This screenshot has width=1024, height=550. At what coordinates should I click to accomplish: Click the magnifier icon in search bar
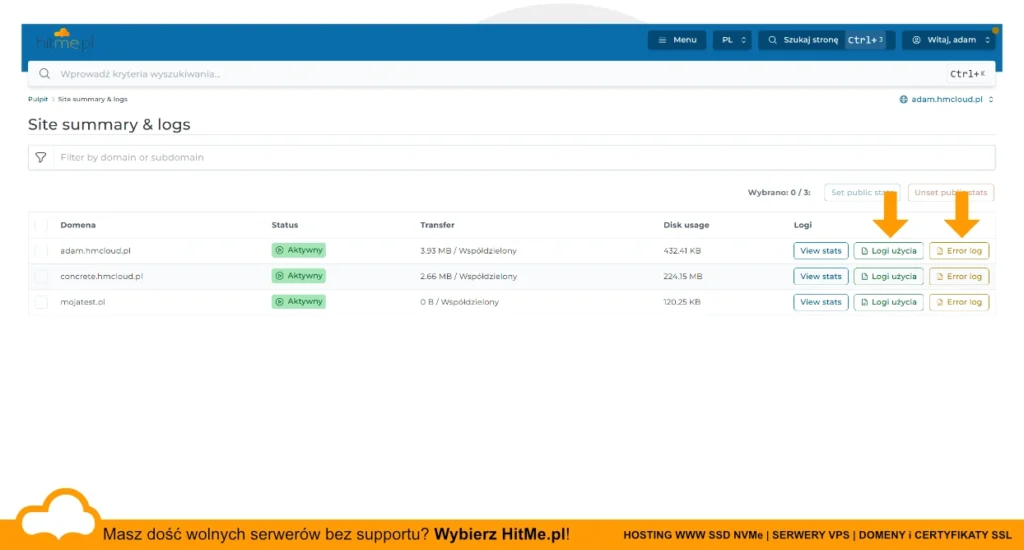click(x=44, y=74)
